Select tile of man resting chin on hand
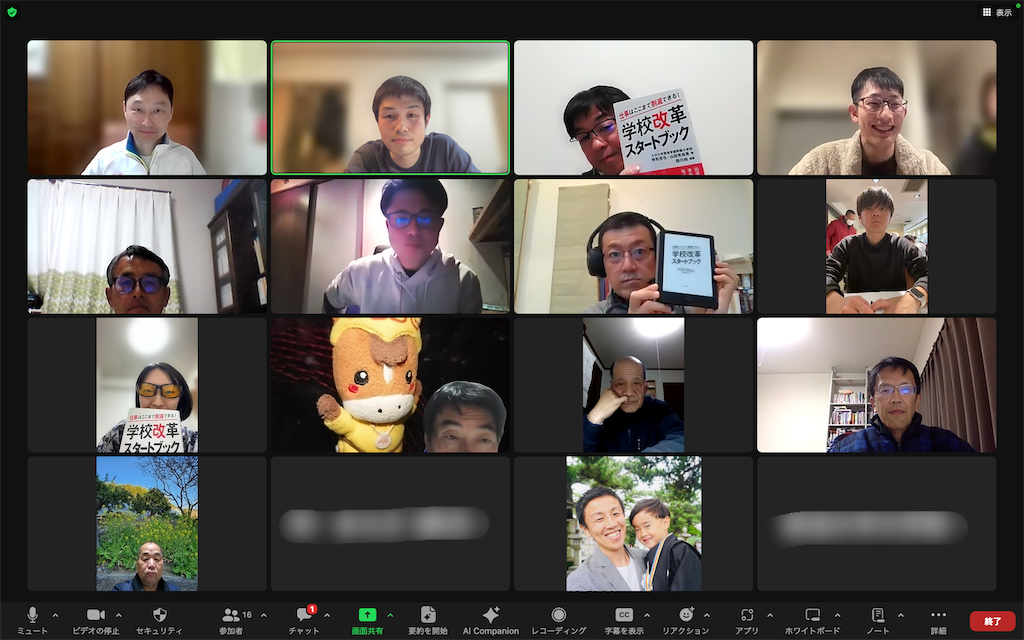The height and width of the screenshot is (640, 1024). tap(633, 385)
